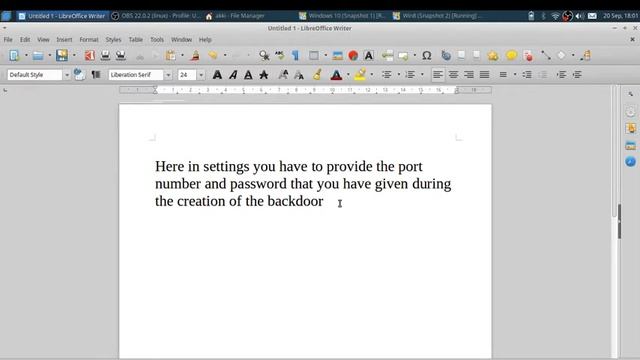
Task: Expand the Default Style dropdown arrow
Action: click(67, 75)
